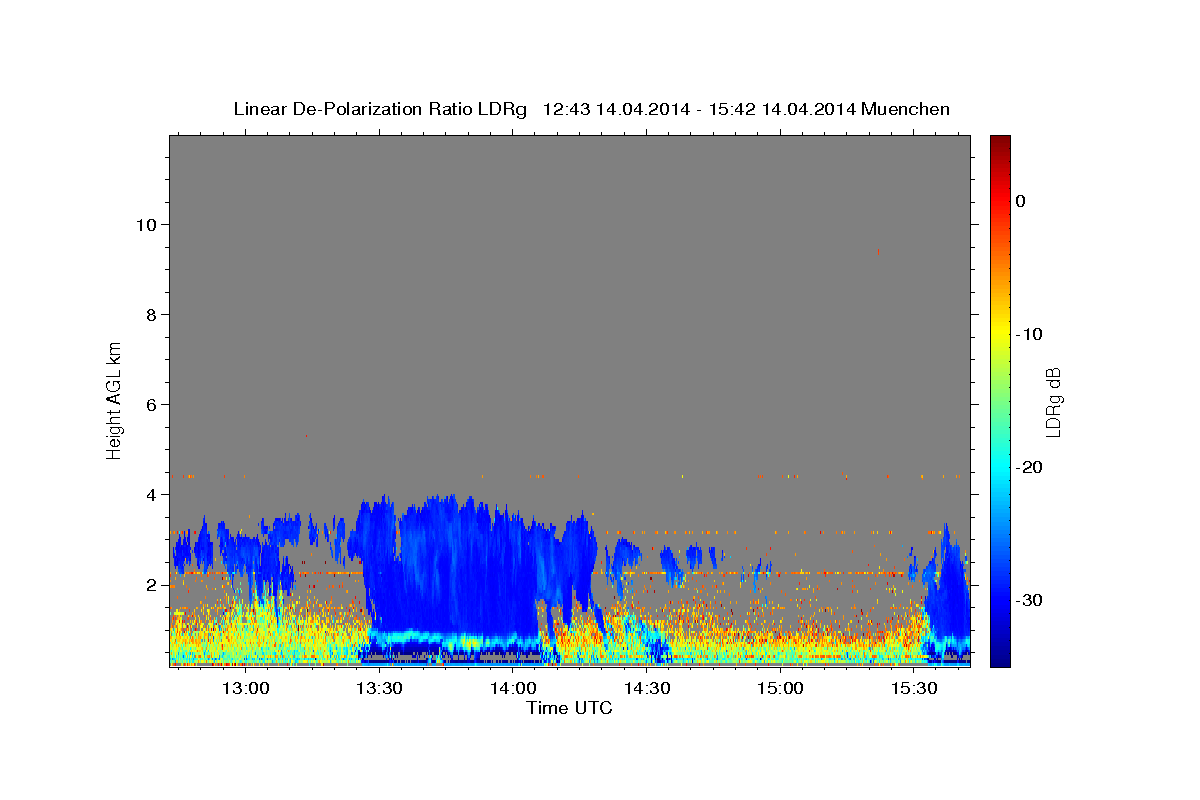
Task: Click the 15:30 time tick label
Action: 914,688
